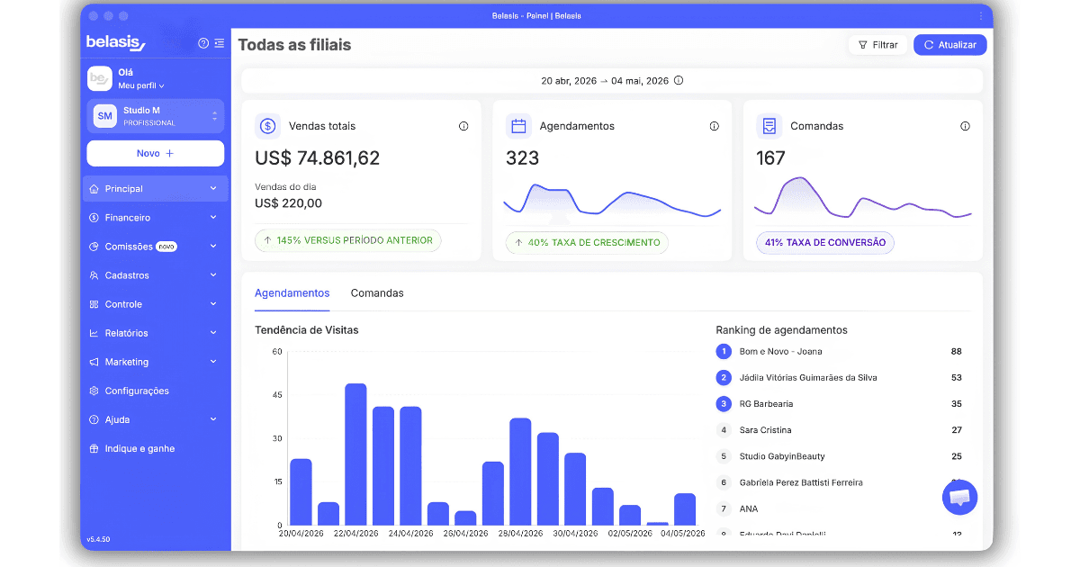
Task: Switch to the Agendamentos tab
Action: [292, 293]
